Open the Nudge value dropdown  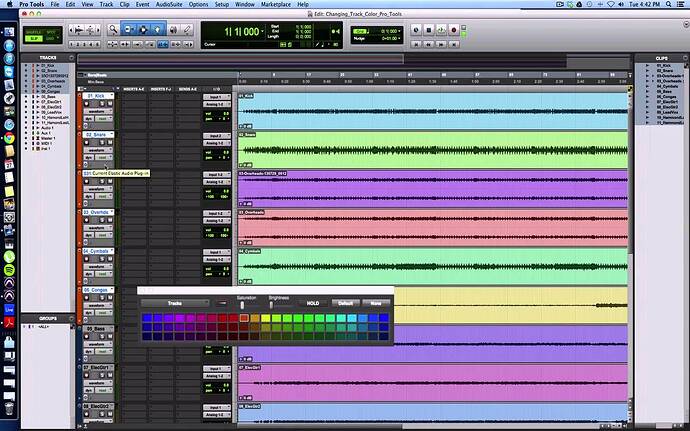click(399, 39)
